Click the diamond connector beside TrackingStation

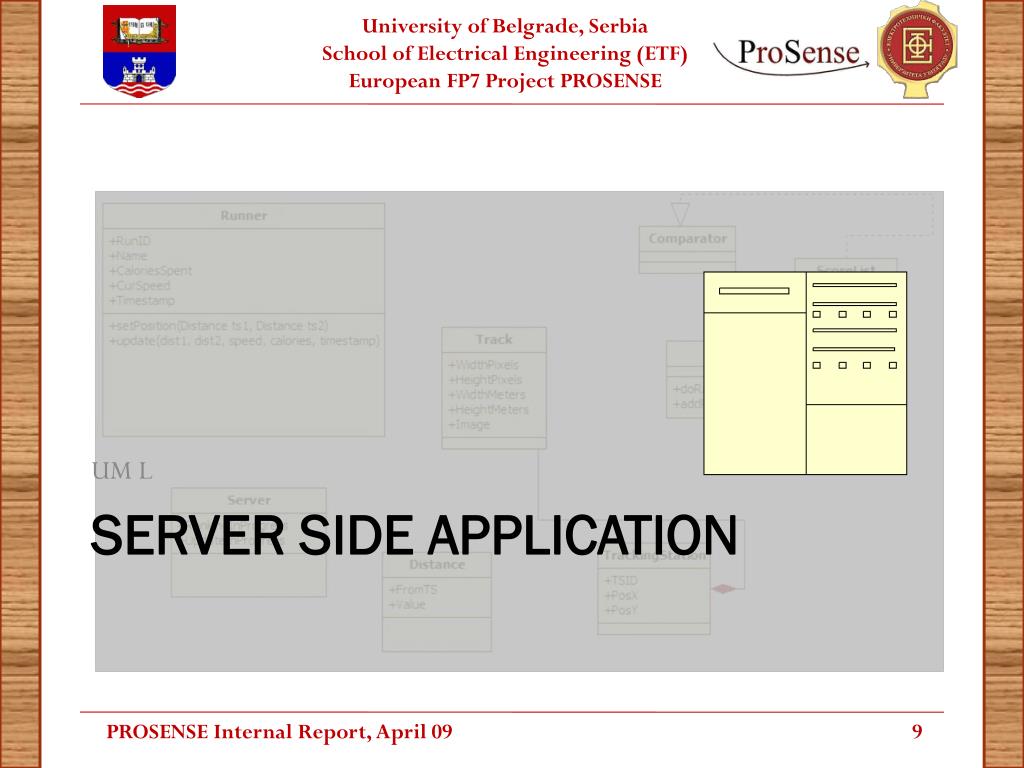click(x=723, y=589)
